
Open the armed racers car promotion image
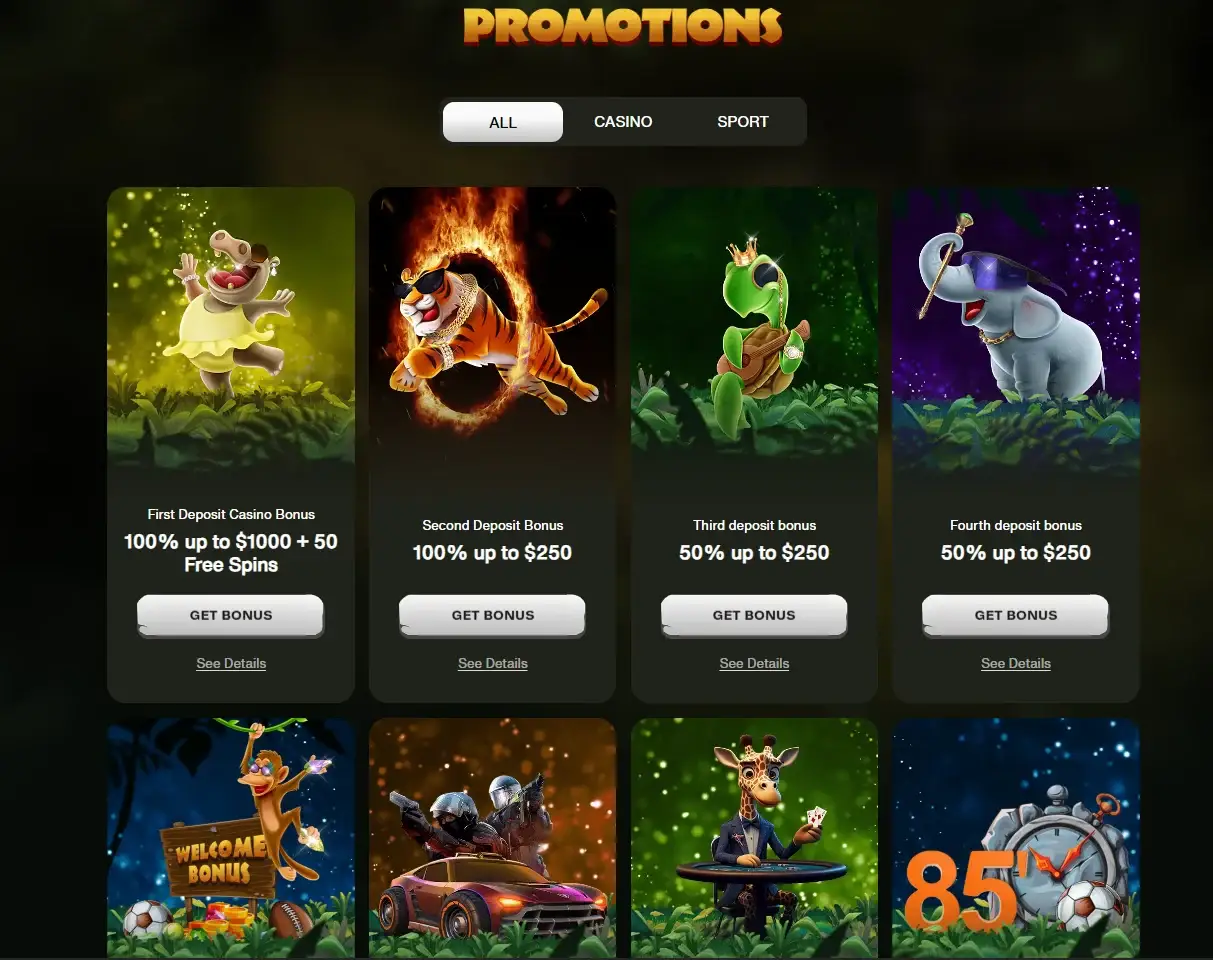492,838
